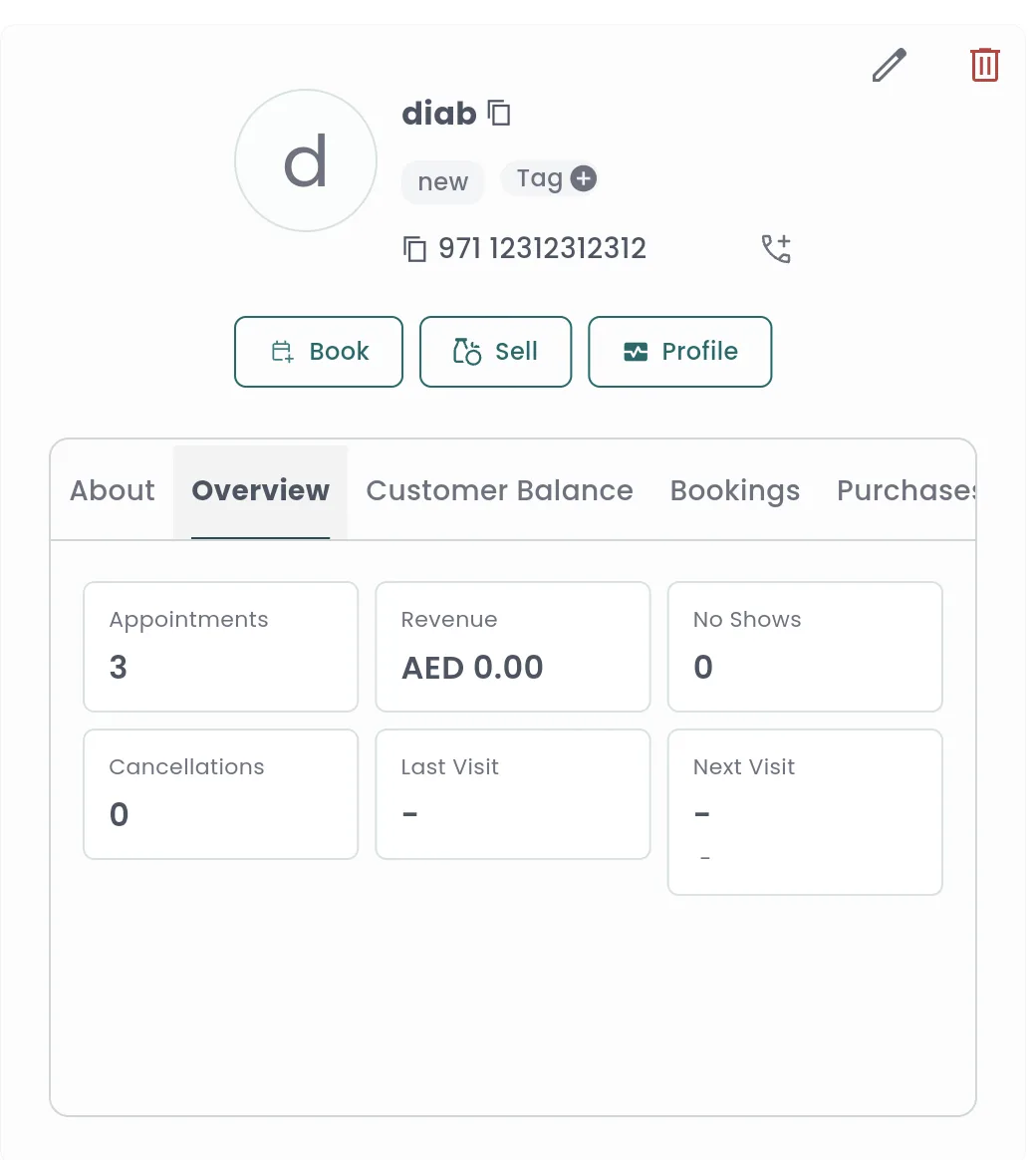Select the Overview tab
The width and height of the screenshot is (1036, 1160).
pos(260,490)
